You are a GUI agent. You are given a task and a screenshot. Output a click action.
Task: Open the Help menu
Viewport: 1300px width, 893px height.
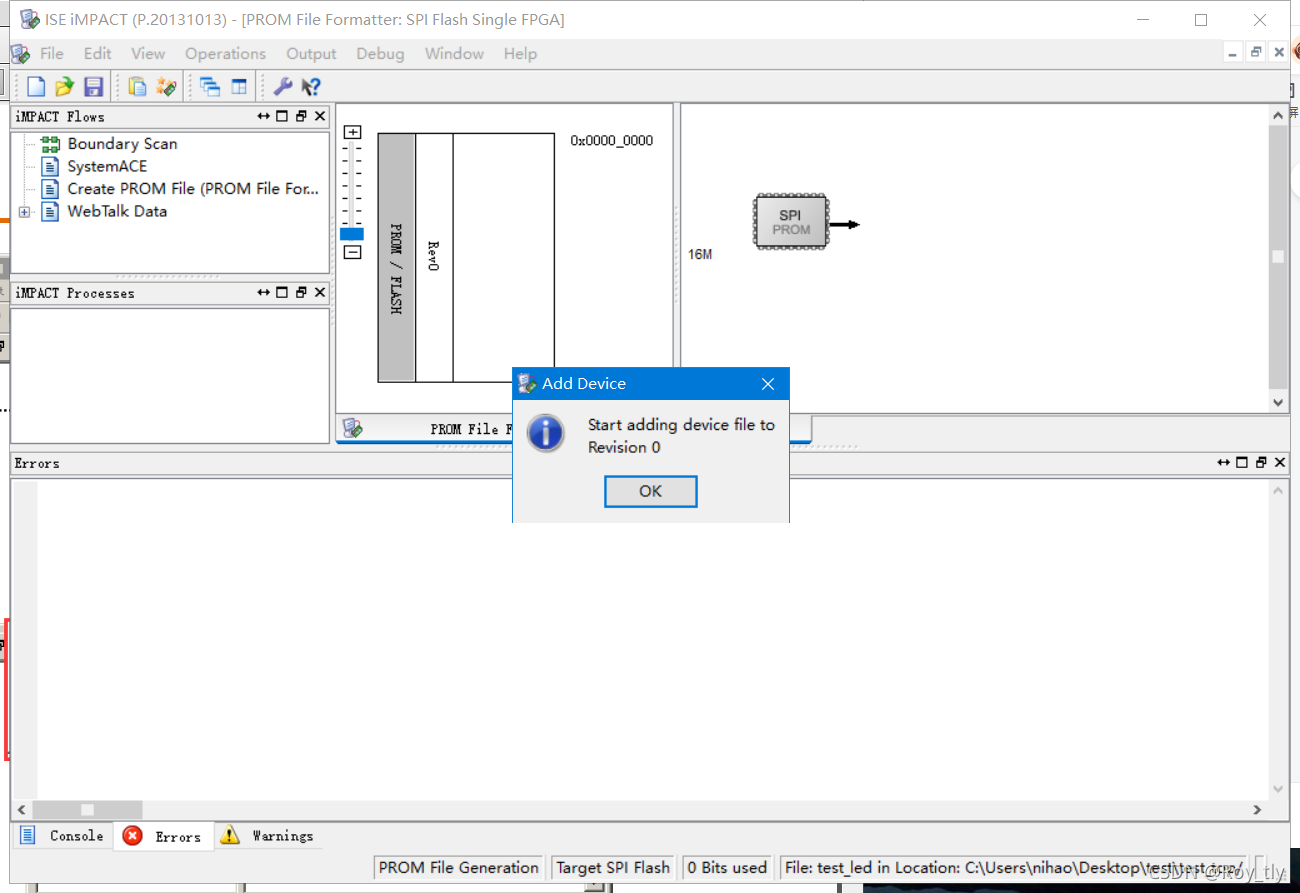coord(520,54)
